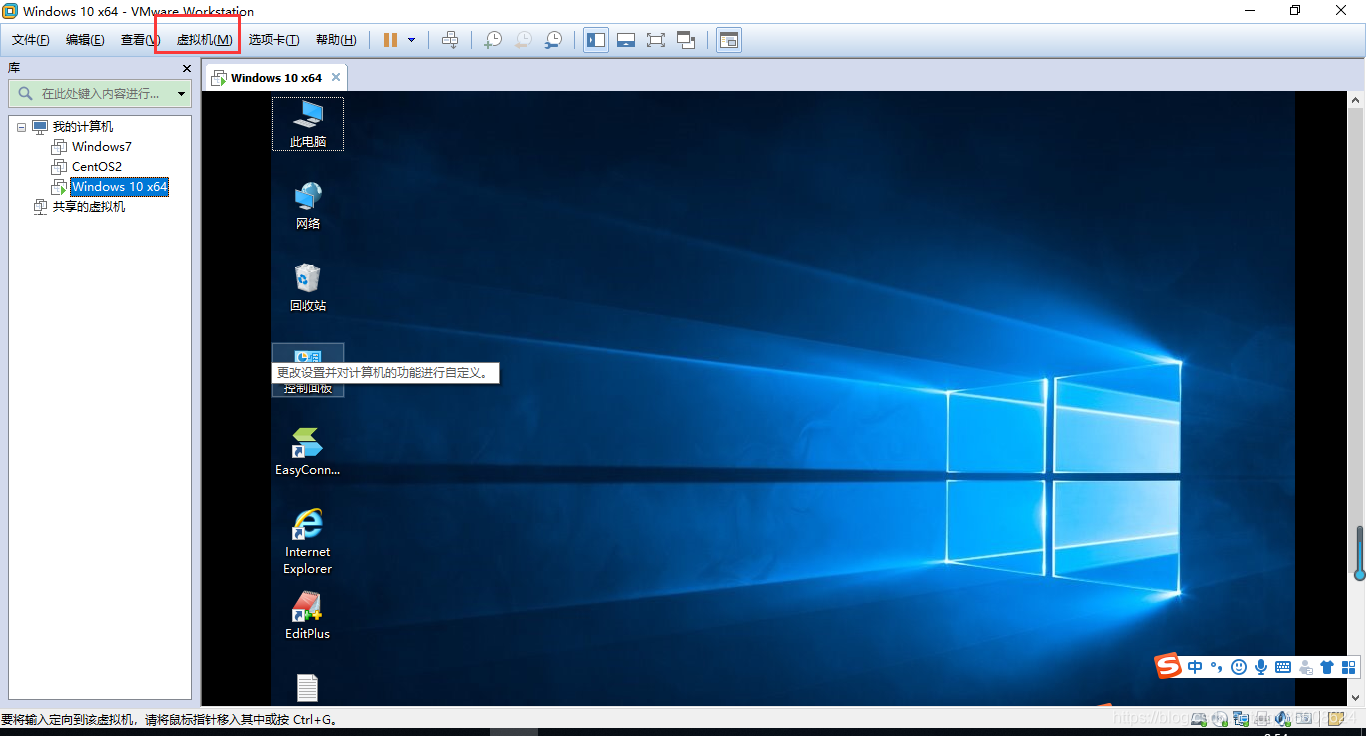Click the scroll up arrow of VM view

pos(1357,99)
